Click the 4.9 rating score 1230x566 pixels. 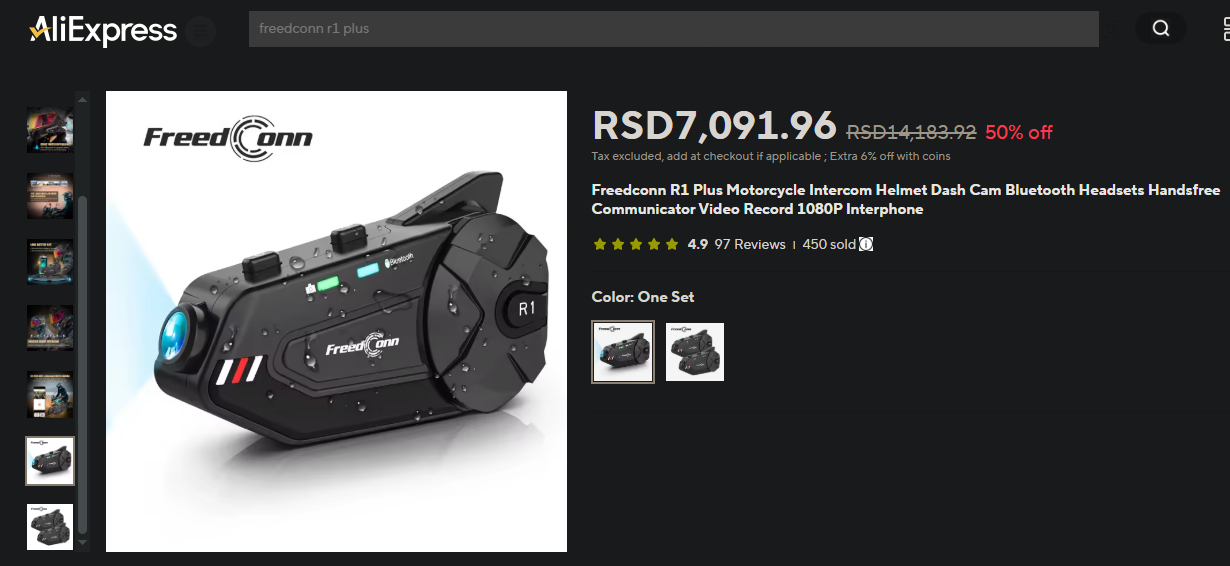pos(698,244)
